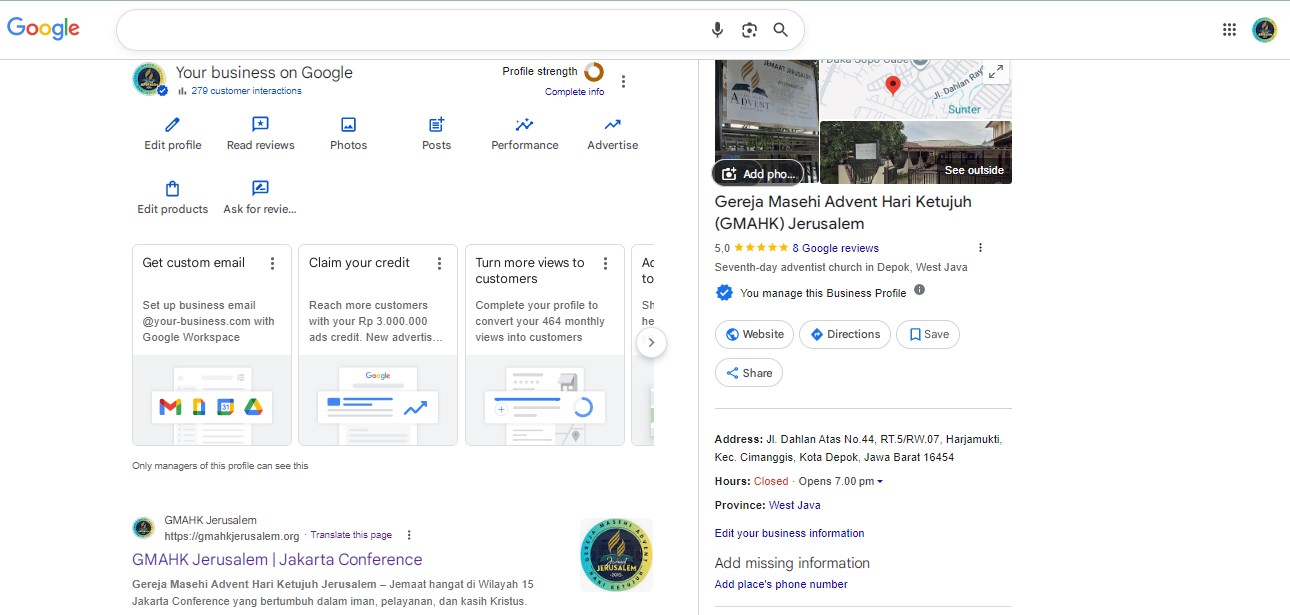Click the Advertise trend icon

click(612, 125)
